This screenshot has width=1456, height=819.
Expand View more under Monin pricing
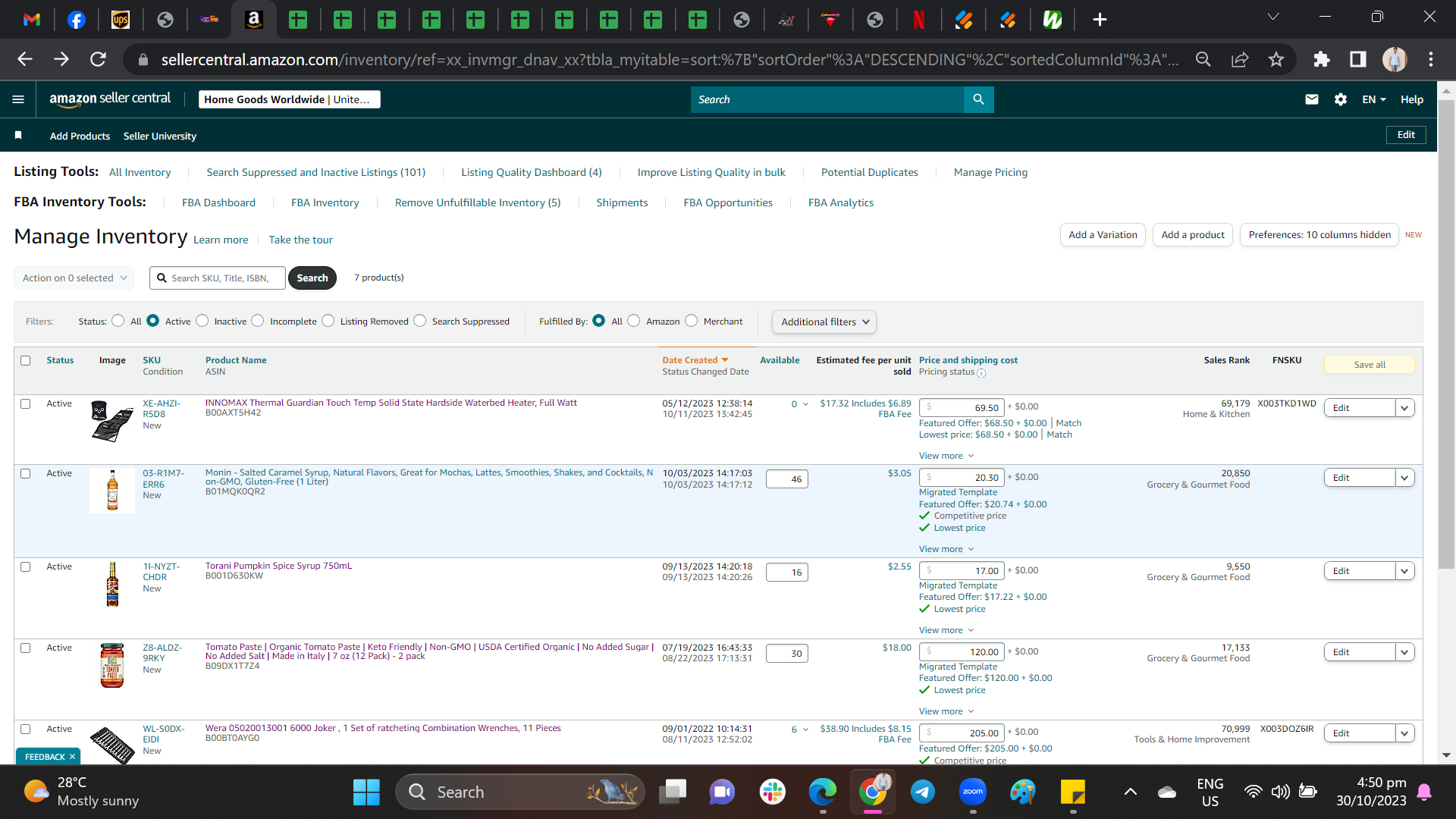click(x=946, y=550)
